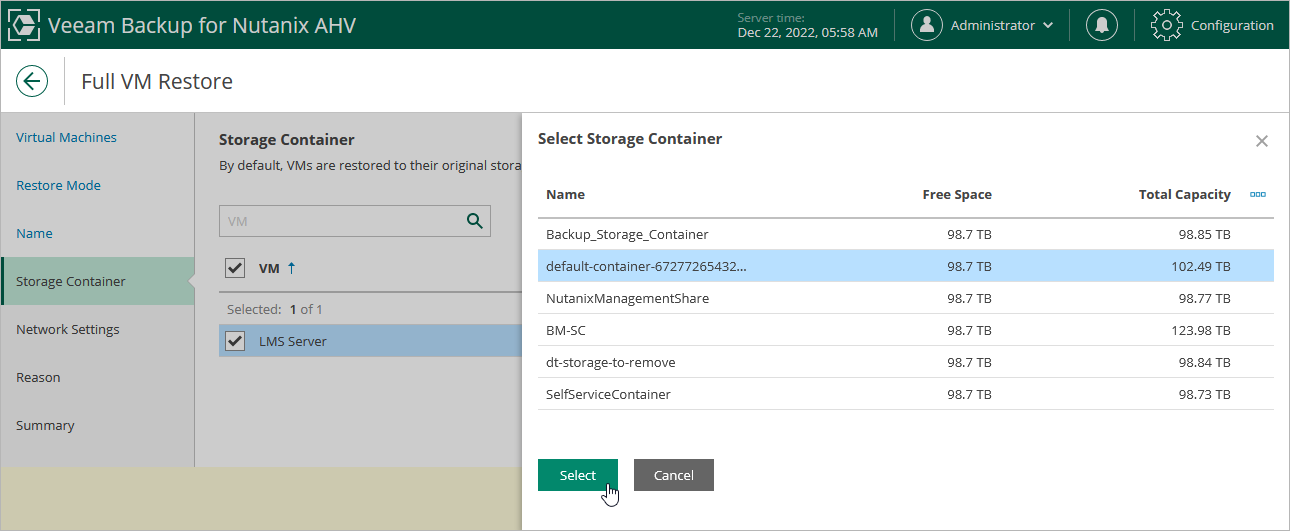Screen dimensions: 1290x531
Task: Expand the Administrator dropdown arrow
Action: pyautogui.click(x=1048, y=26)
